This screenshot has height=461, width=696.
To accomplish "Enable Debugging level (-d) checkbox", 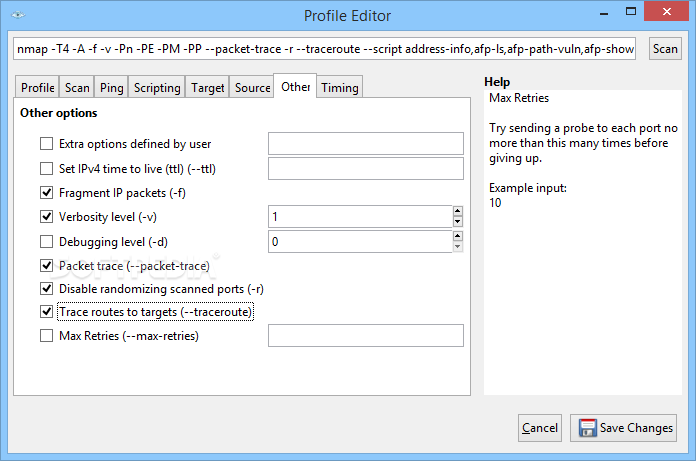I will click(46, 241).
